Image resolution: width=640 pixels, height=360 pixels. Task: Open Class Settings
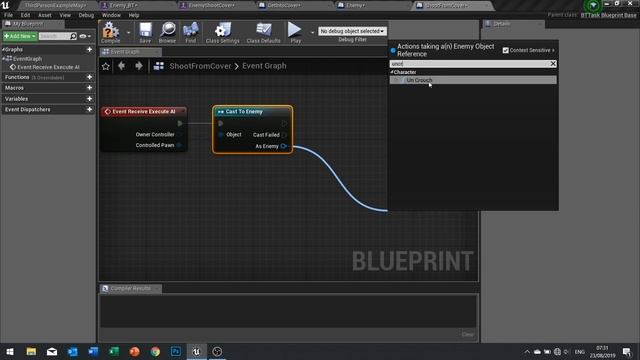click(x=222, y=32)
